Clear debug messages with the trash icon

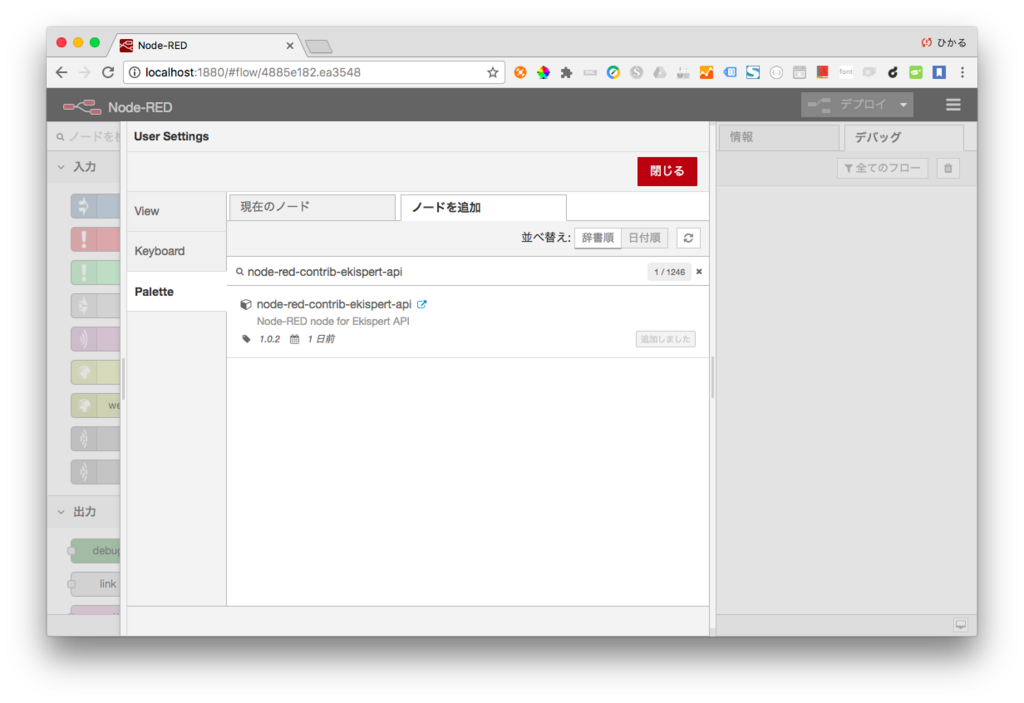pos(948,169)
